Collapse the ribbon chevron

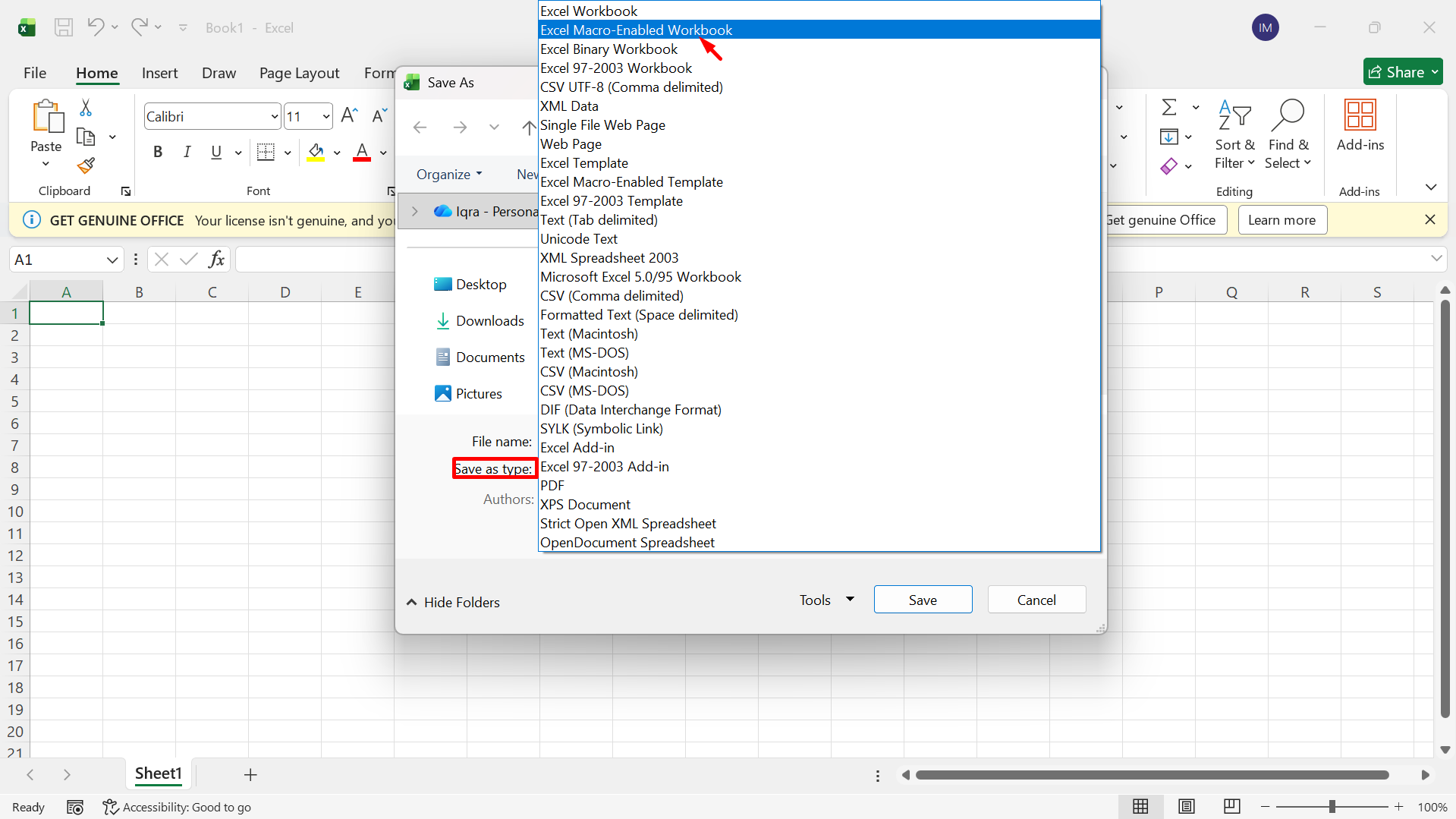(1431, 187)
